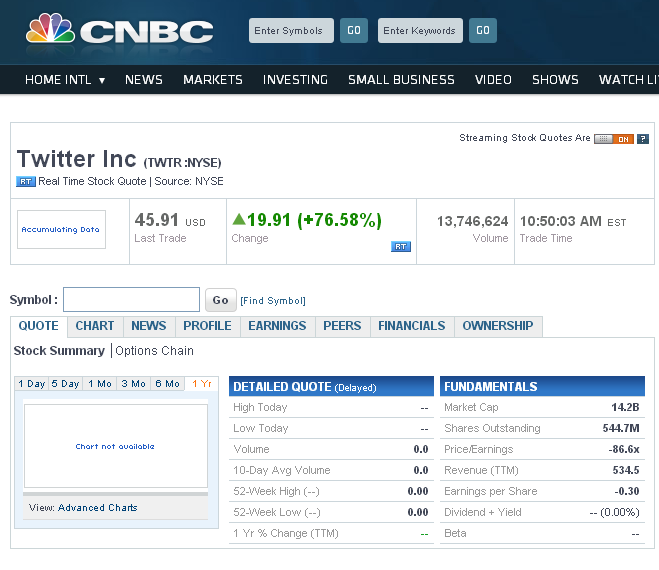Select the 1 Mo chart range
Image resolution: width=659 pixels, height=570 pixels.
[100, 384]
